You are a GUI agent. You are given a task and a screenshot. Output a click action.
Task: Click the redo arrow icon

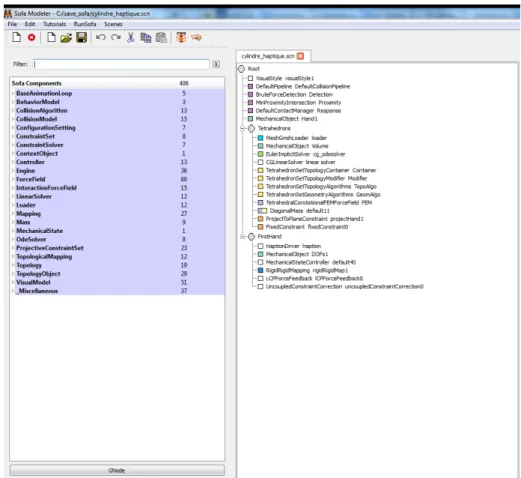click(x=116, y=37)
